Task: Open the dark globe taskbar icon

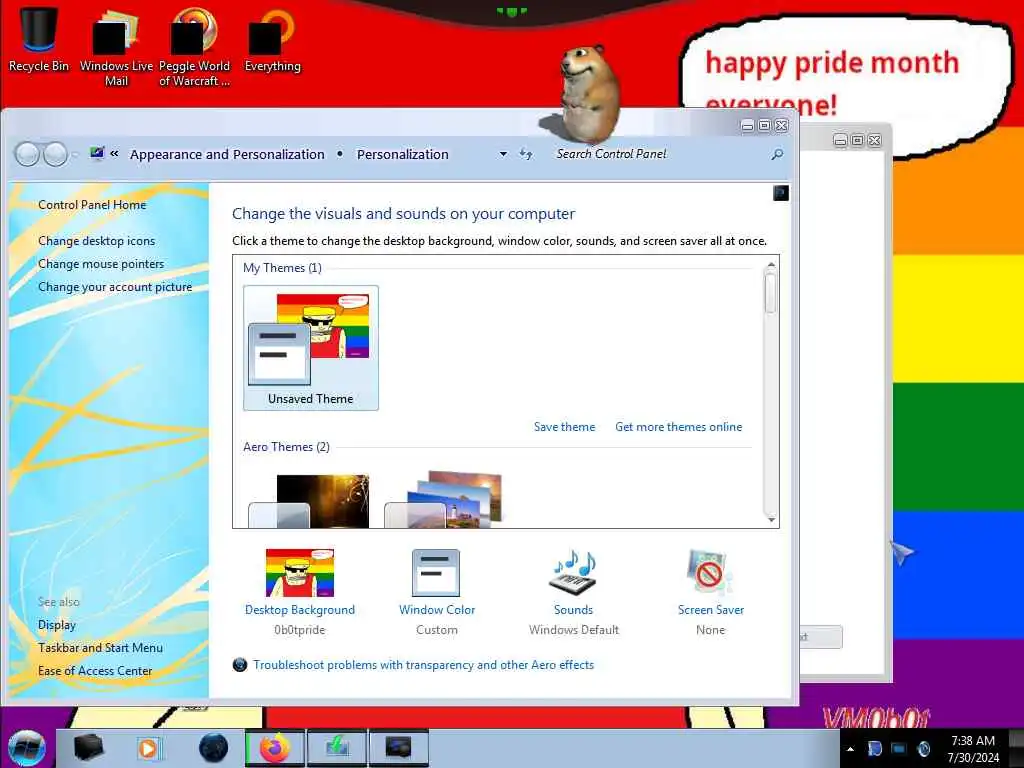Action: coord(213,748)
